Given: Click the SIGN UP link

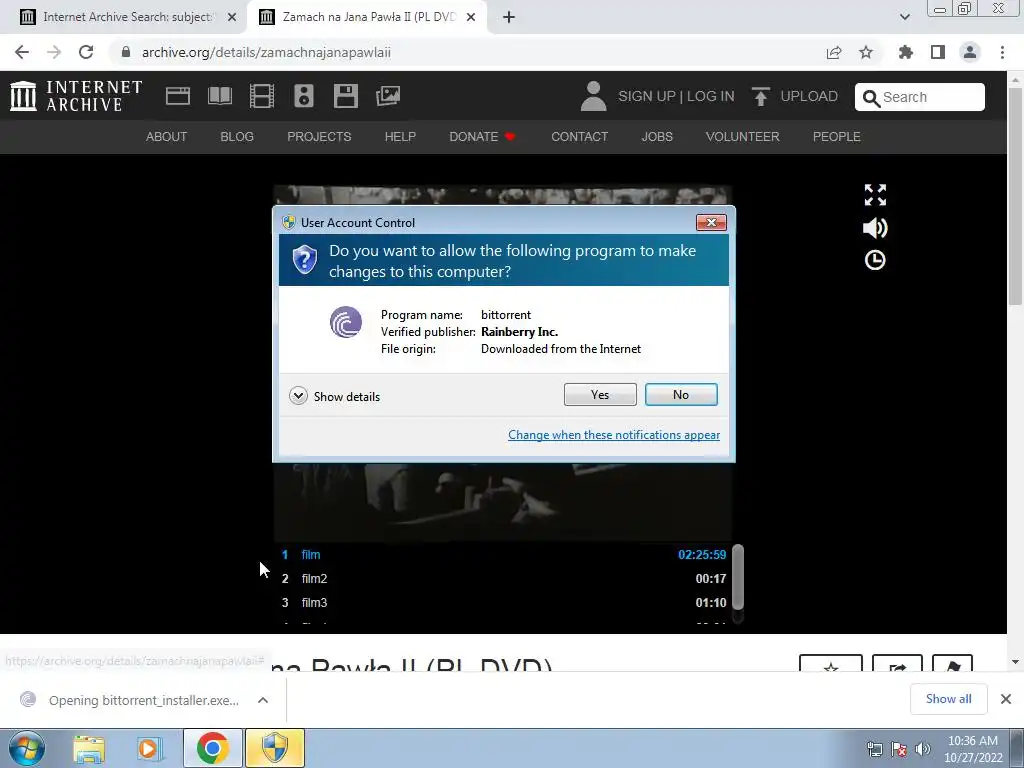Looking at the screenshot, I should coord(647,96).
